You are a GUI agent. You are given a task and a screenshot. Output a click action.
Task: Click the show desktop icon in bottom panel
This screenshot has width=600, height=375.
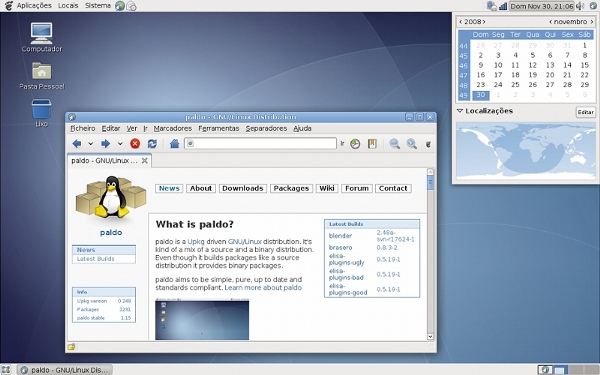pos(6,370)
